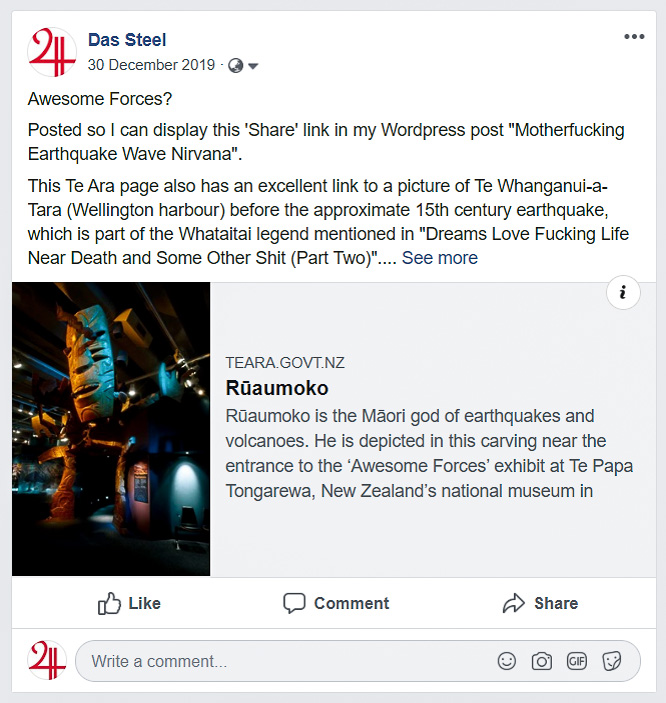Like this post

pyautogui.click(x=129, y=603)
